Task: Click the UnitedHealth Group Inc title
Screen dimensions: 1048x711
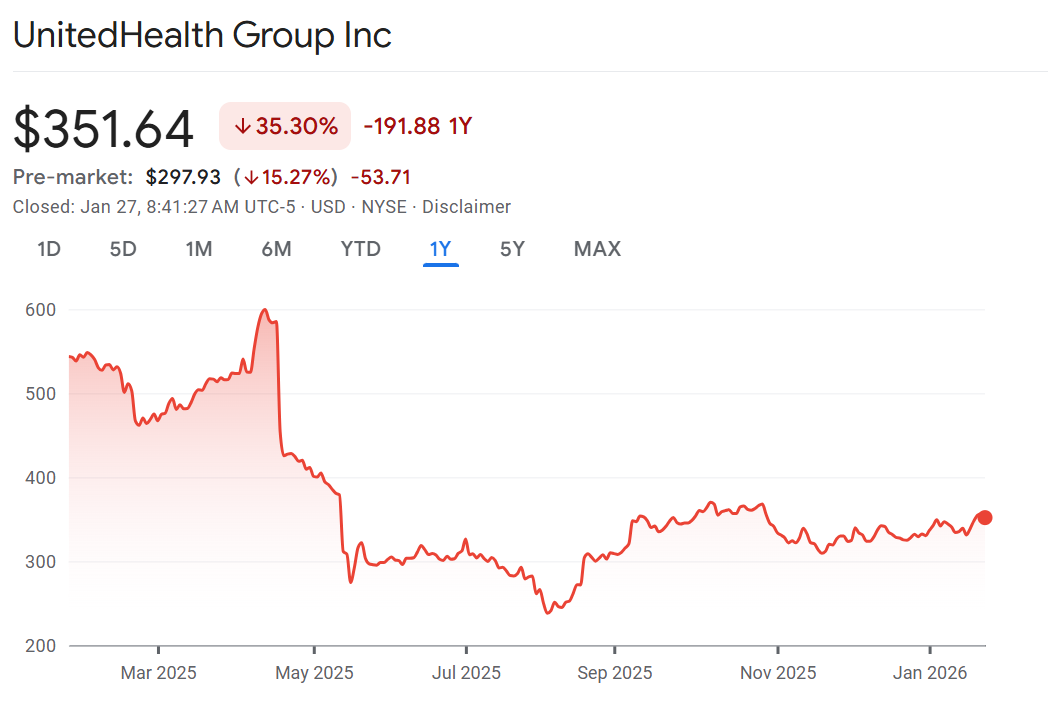Action: [202, 35]
